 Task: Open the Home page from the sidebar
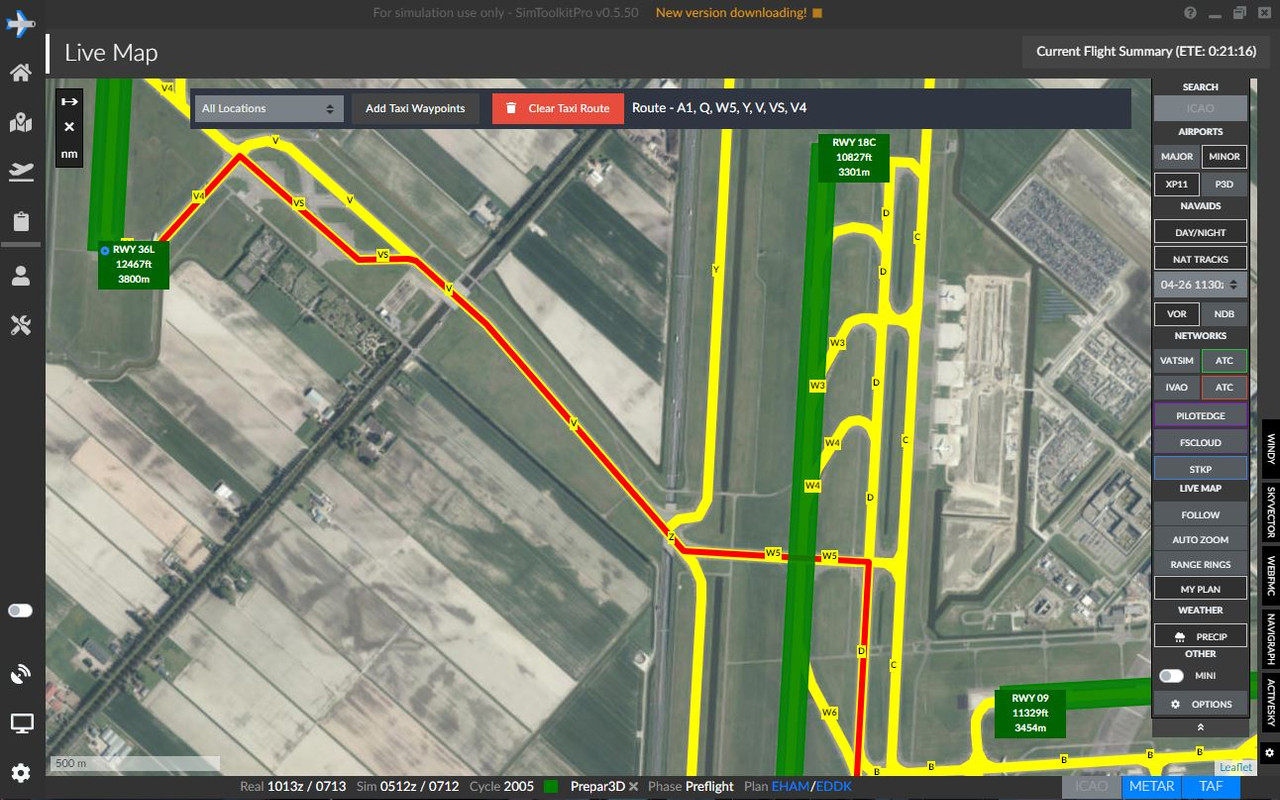[x=20, y=72]
